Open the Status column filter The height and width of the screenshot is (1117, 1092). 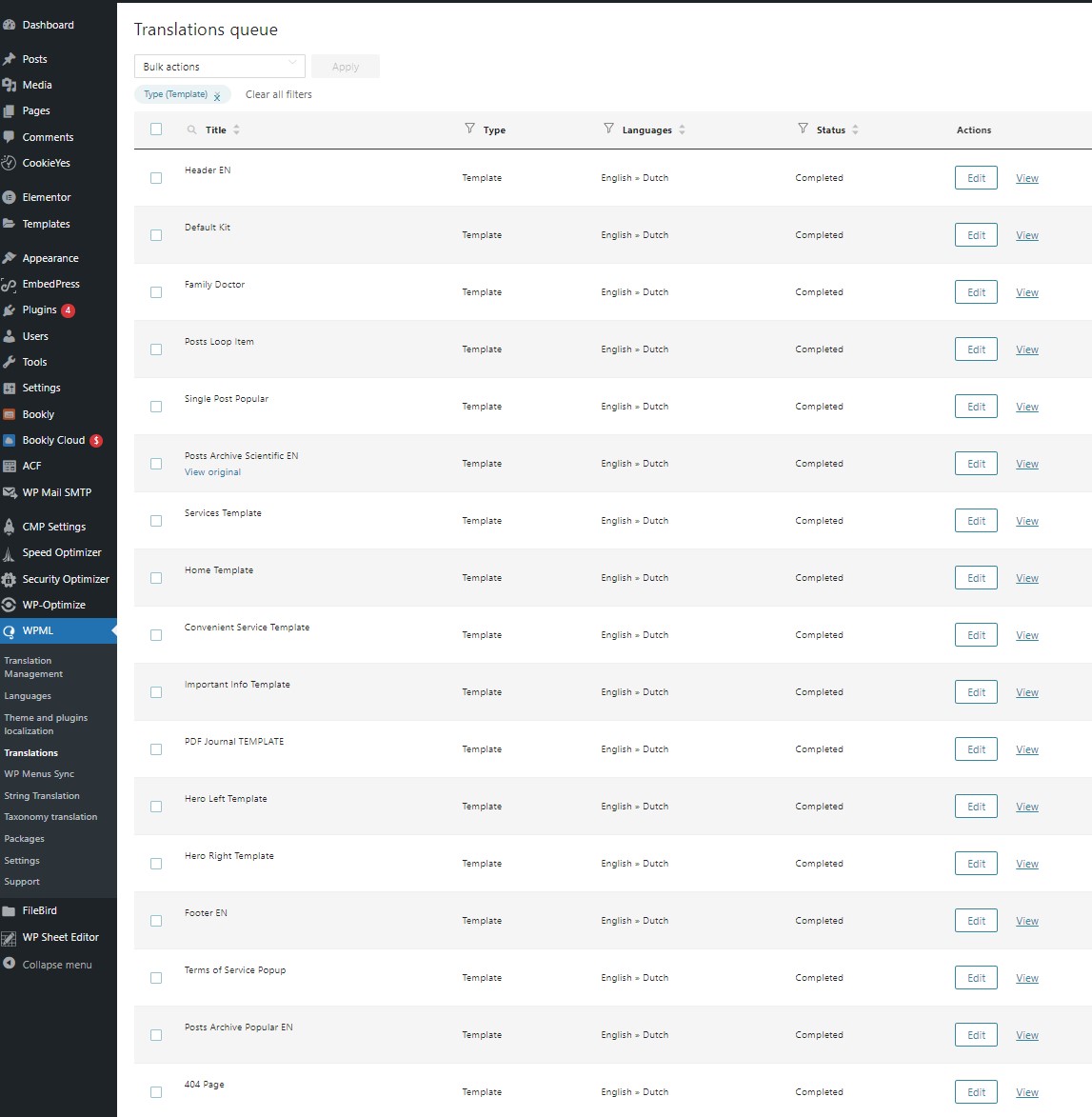(803, 129)
